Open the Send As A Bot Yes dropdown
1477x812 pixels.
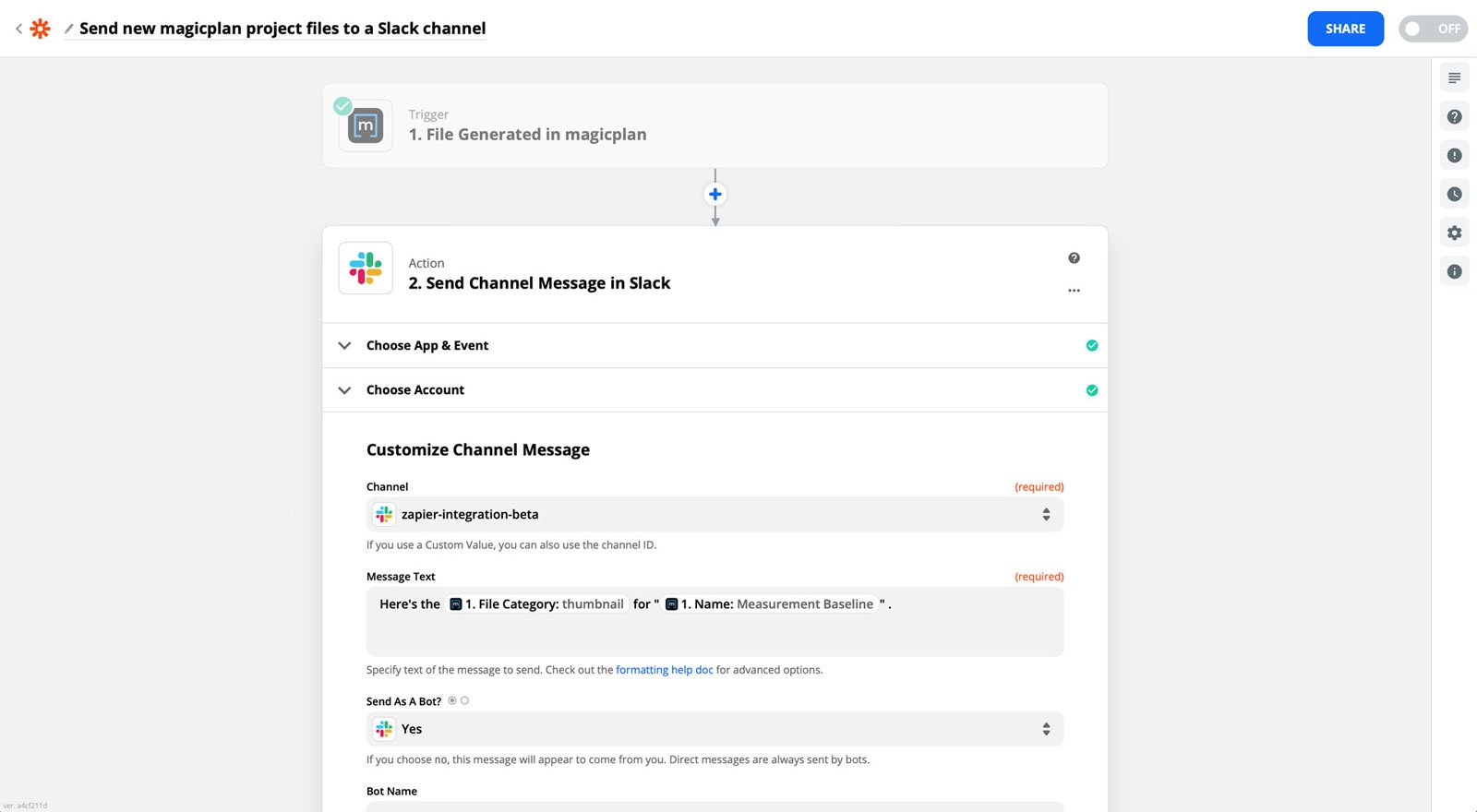pos(714,729)
